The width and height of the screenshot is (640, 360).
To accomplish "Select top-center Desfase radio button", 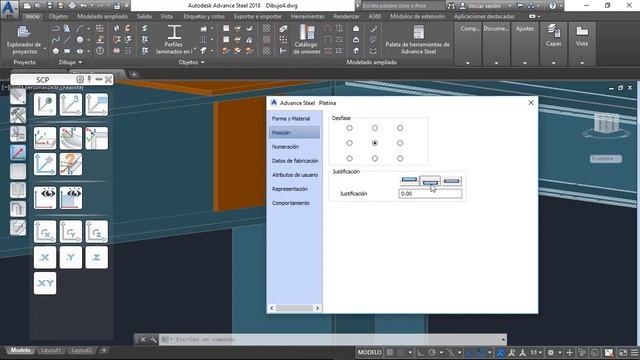I will (x=375, y=128).
